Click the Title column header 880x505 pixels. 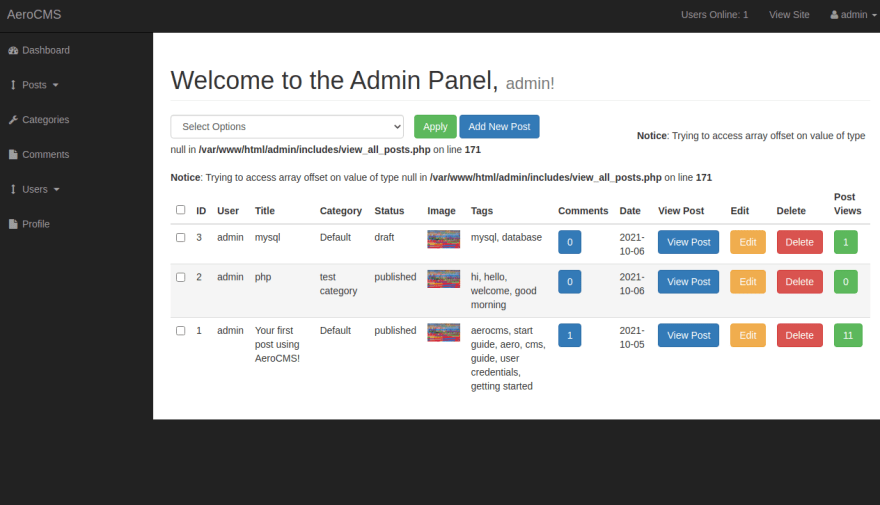pos(265,211)
